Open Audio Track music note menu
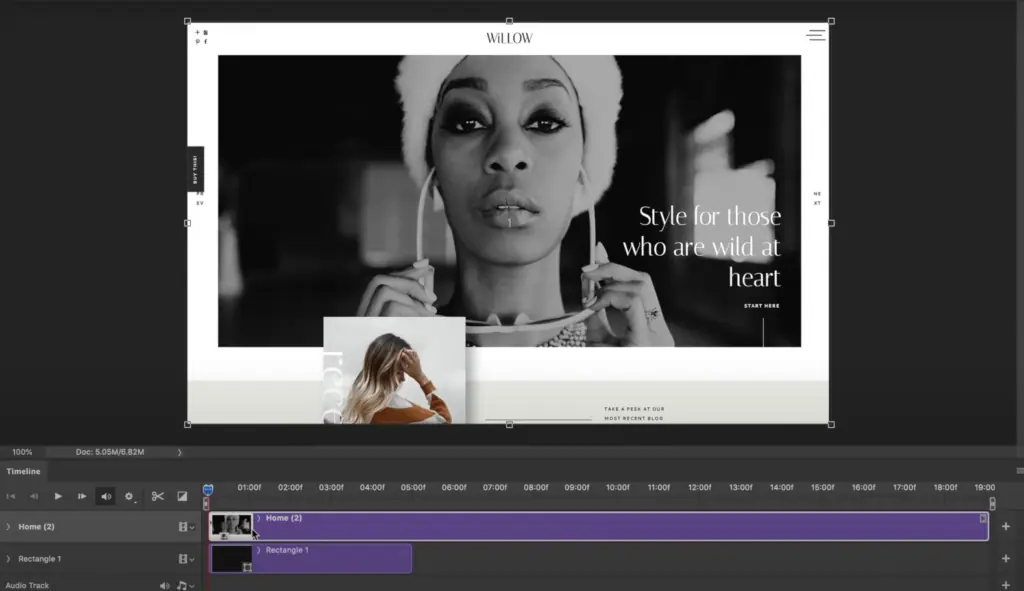This screenshot has width=1024, height=591. pyautogui.click(x=185, y=585)
